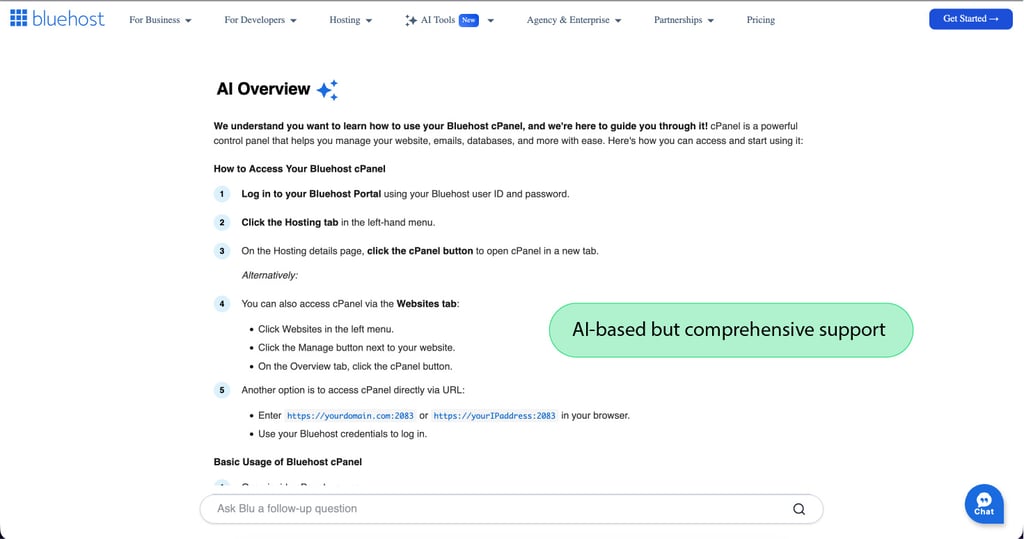This screenshot has height=539, width=1024.
Task: Click 'click the cPanel button' step text
Action: coord(420,251)
